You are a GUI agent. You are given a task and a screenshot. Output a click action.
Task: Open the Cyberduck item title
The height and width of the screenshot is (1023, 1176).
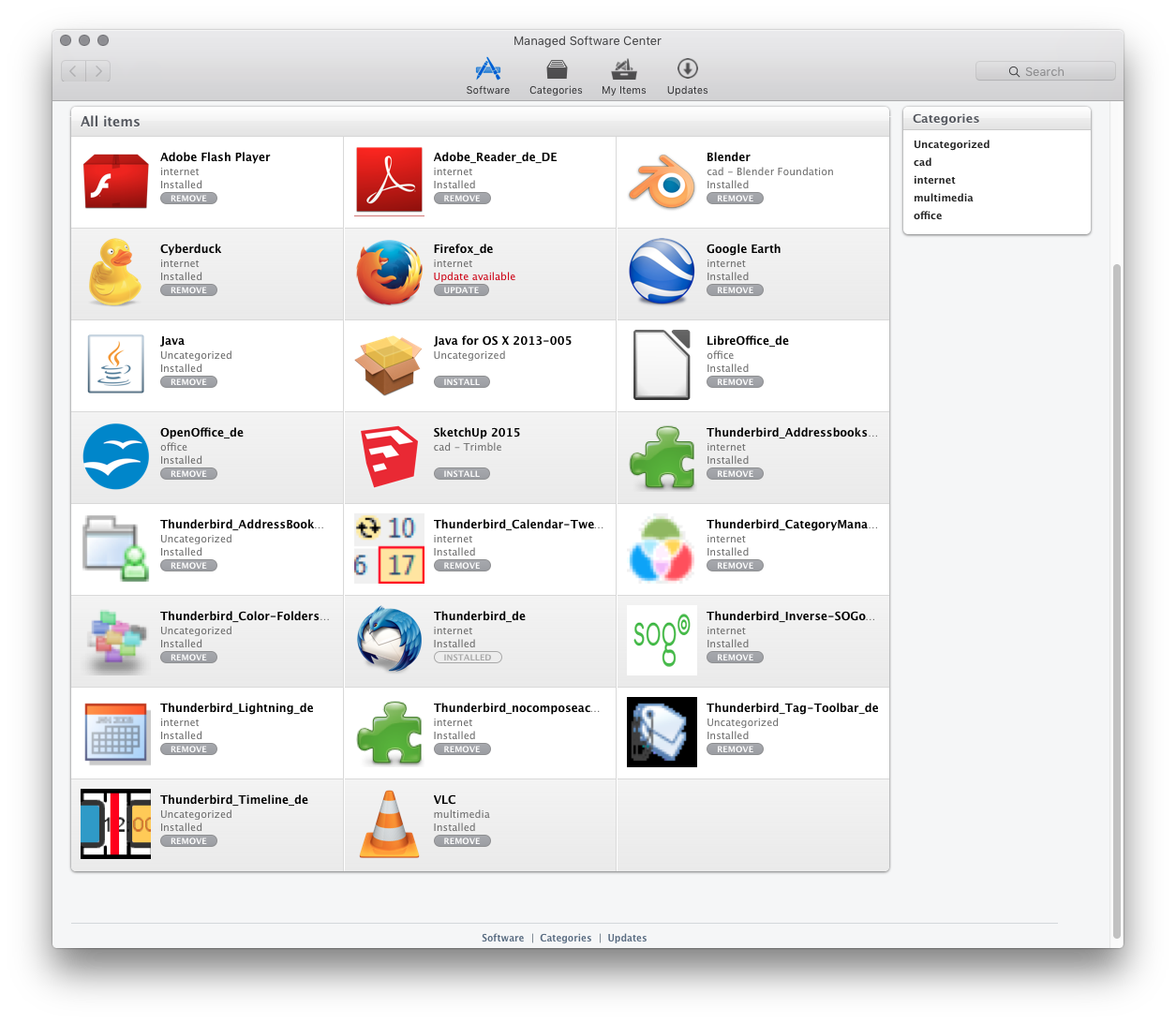[x=190, y=249]
